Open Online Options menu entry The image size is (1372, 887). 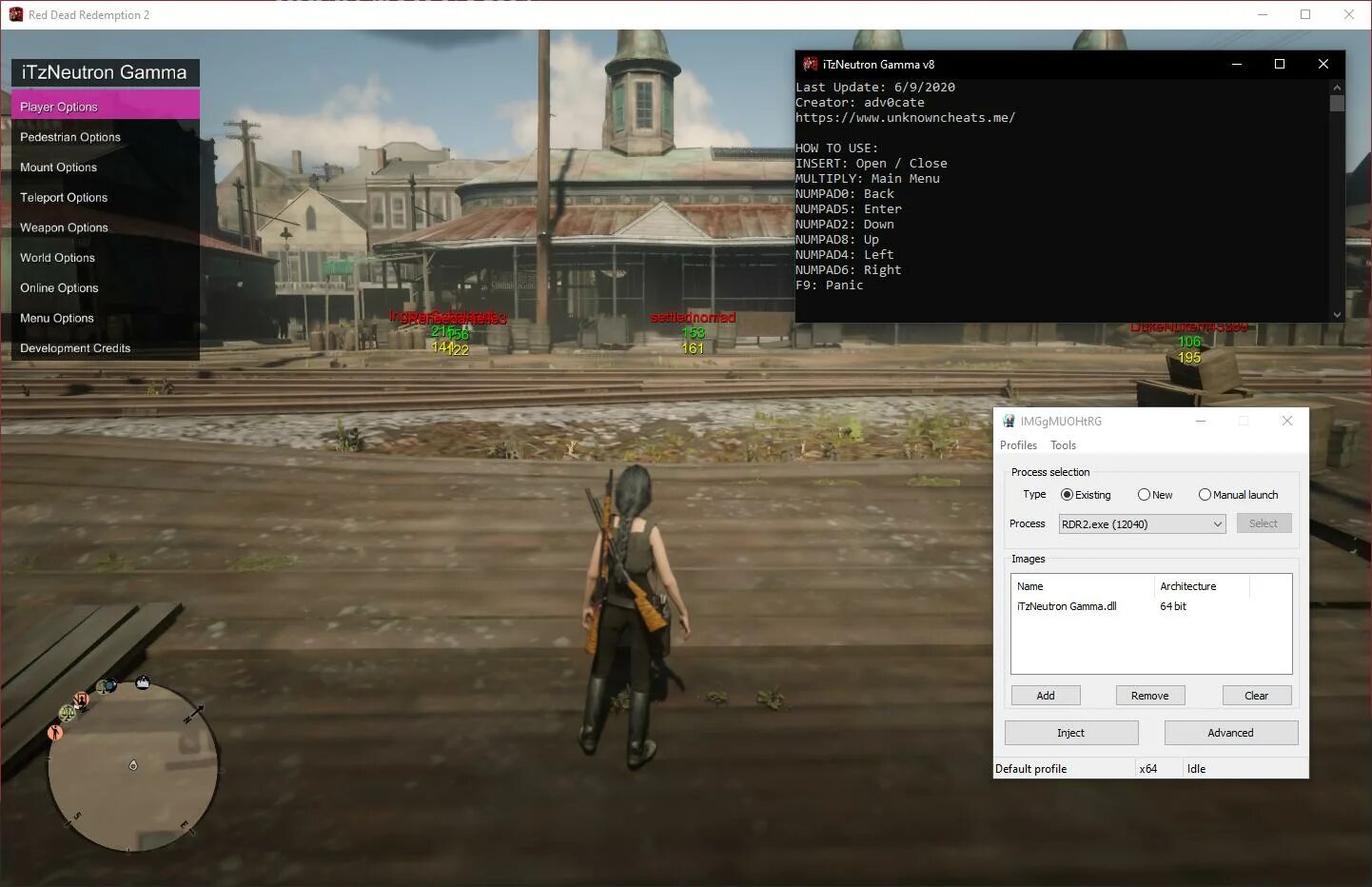coord(105,287)
